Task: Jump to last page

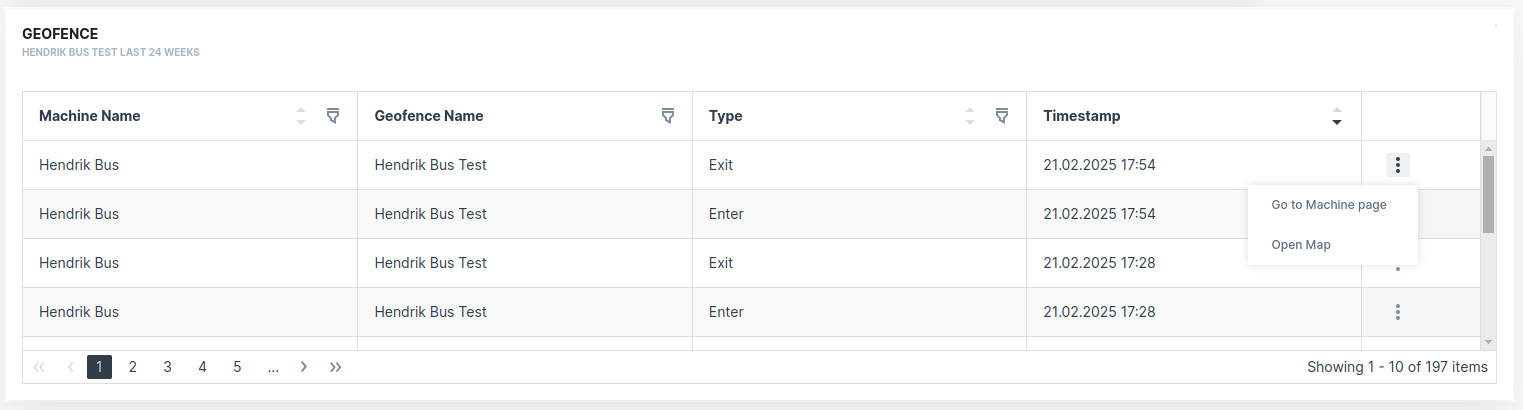Action: [336, 367]
